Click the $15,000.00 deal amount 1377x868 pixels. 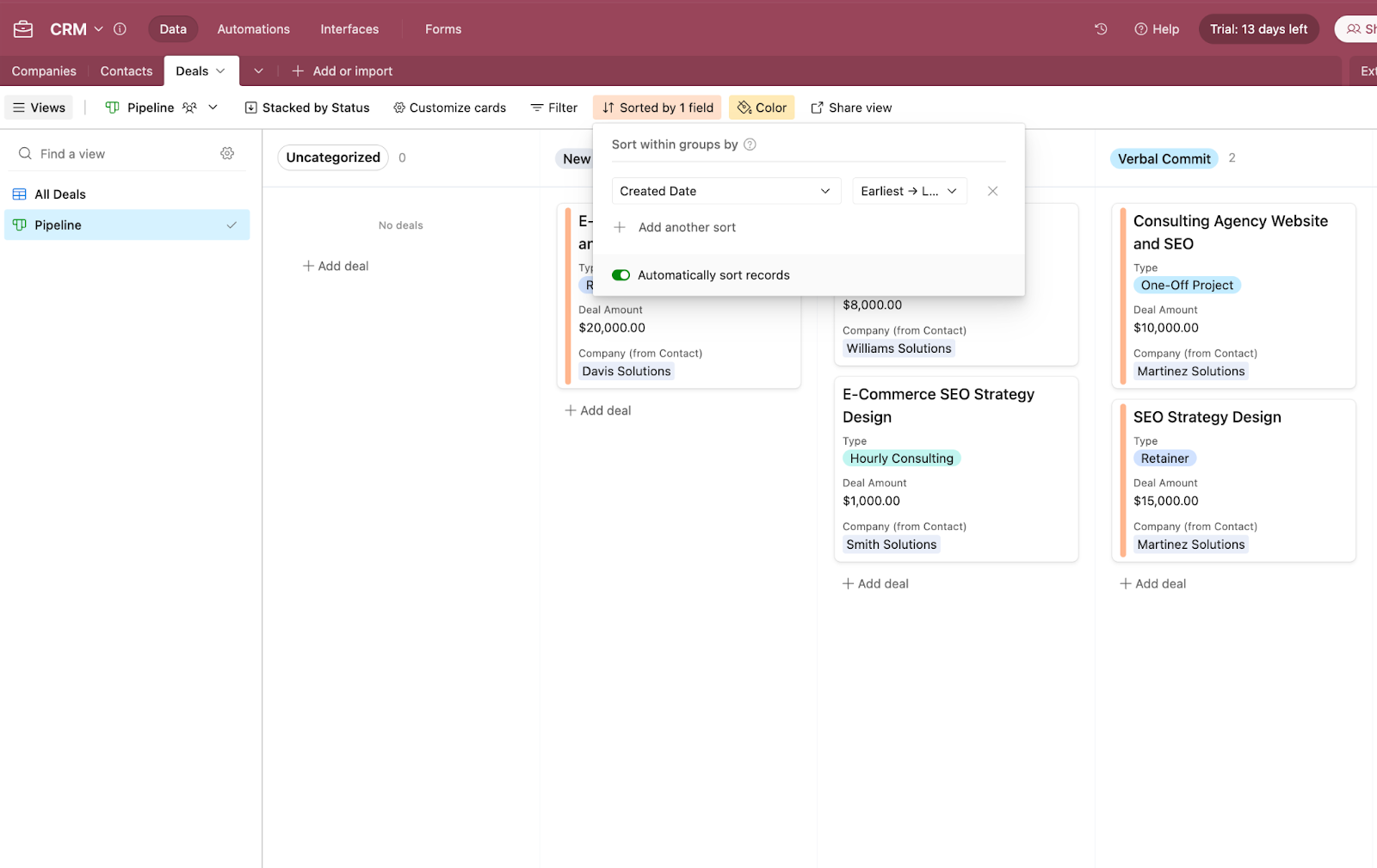pos(1166,501)
